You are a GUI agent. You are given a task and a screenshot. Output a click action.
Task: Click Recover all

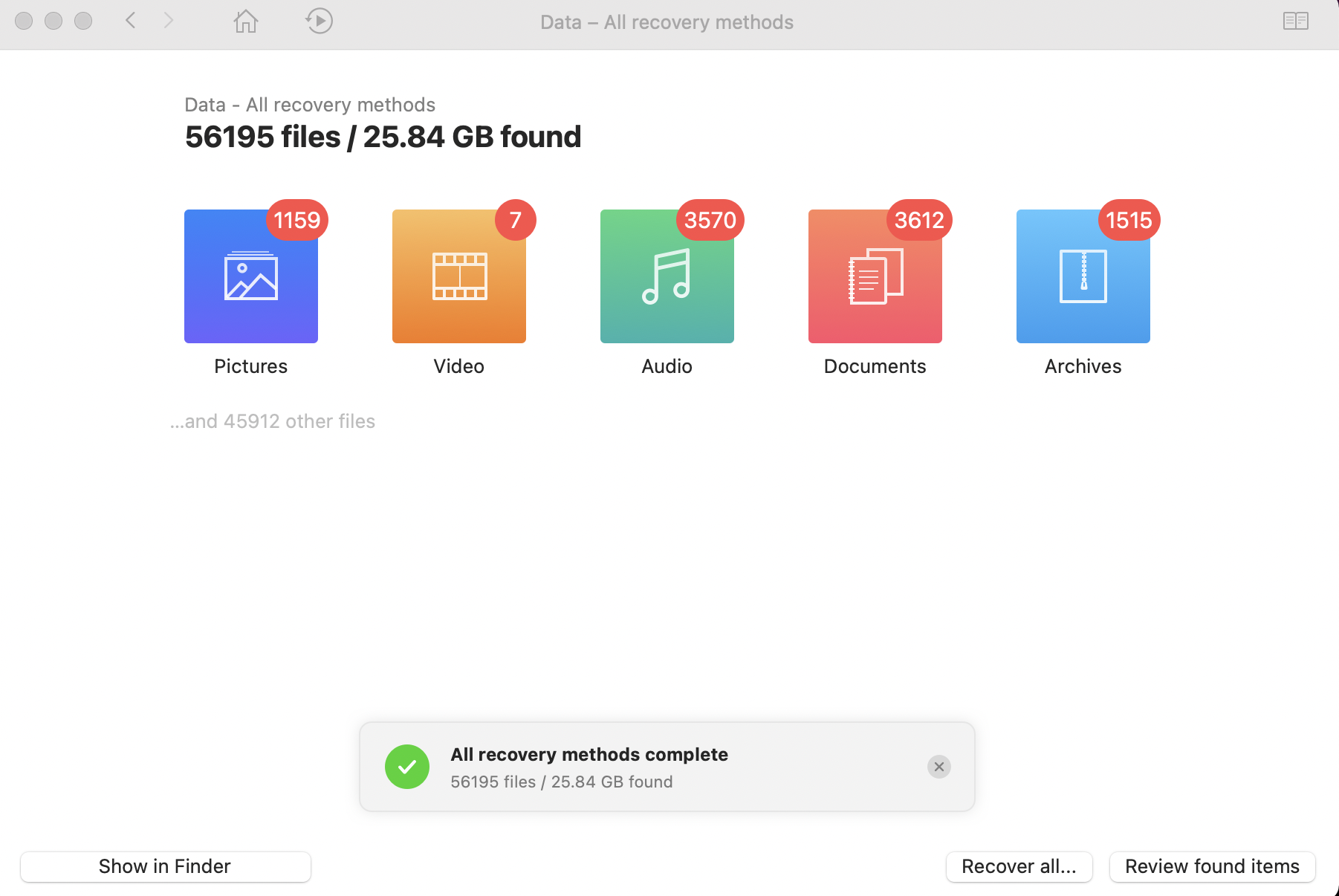[x=1019, y=866]
